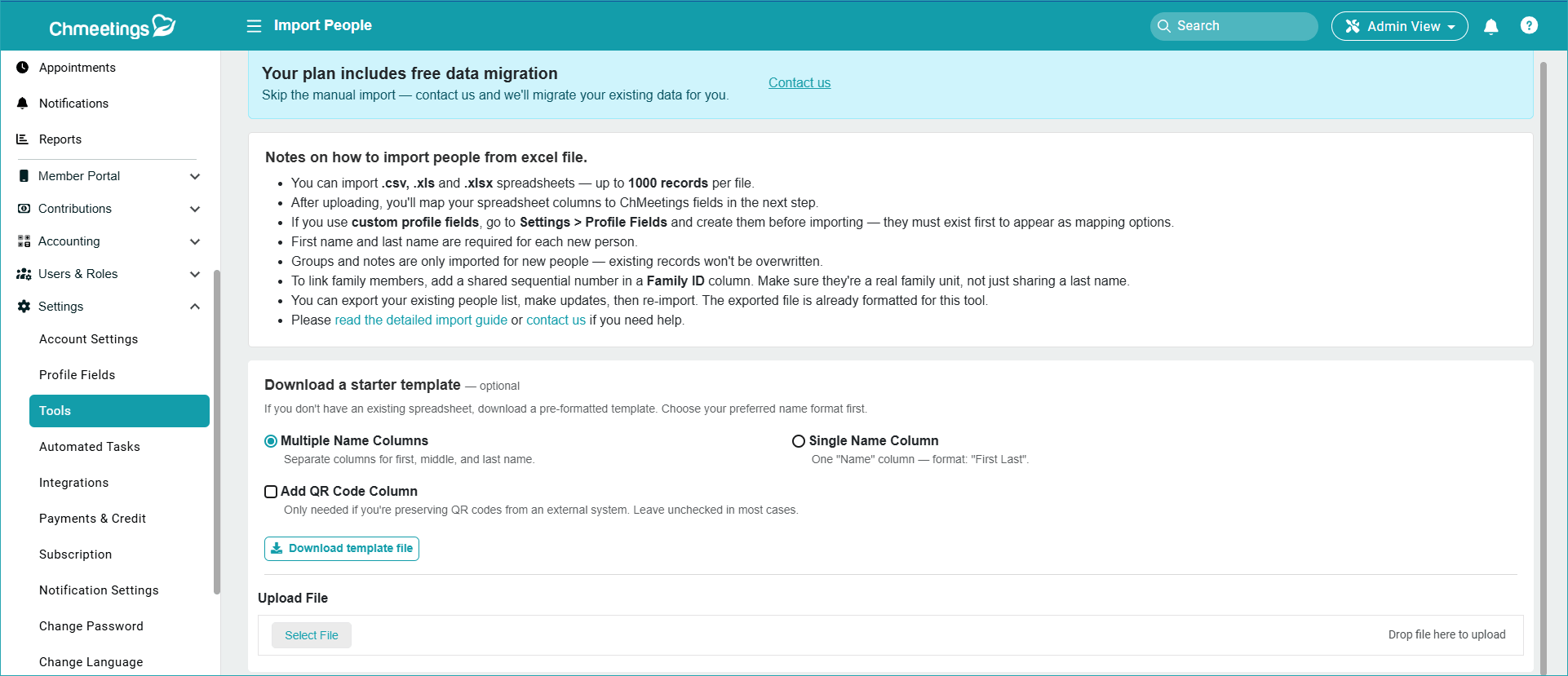Click the Settings gear icon
The width and height of the screenshot is (1568, 676).
(24, 307)
